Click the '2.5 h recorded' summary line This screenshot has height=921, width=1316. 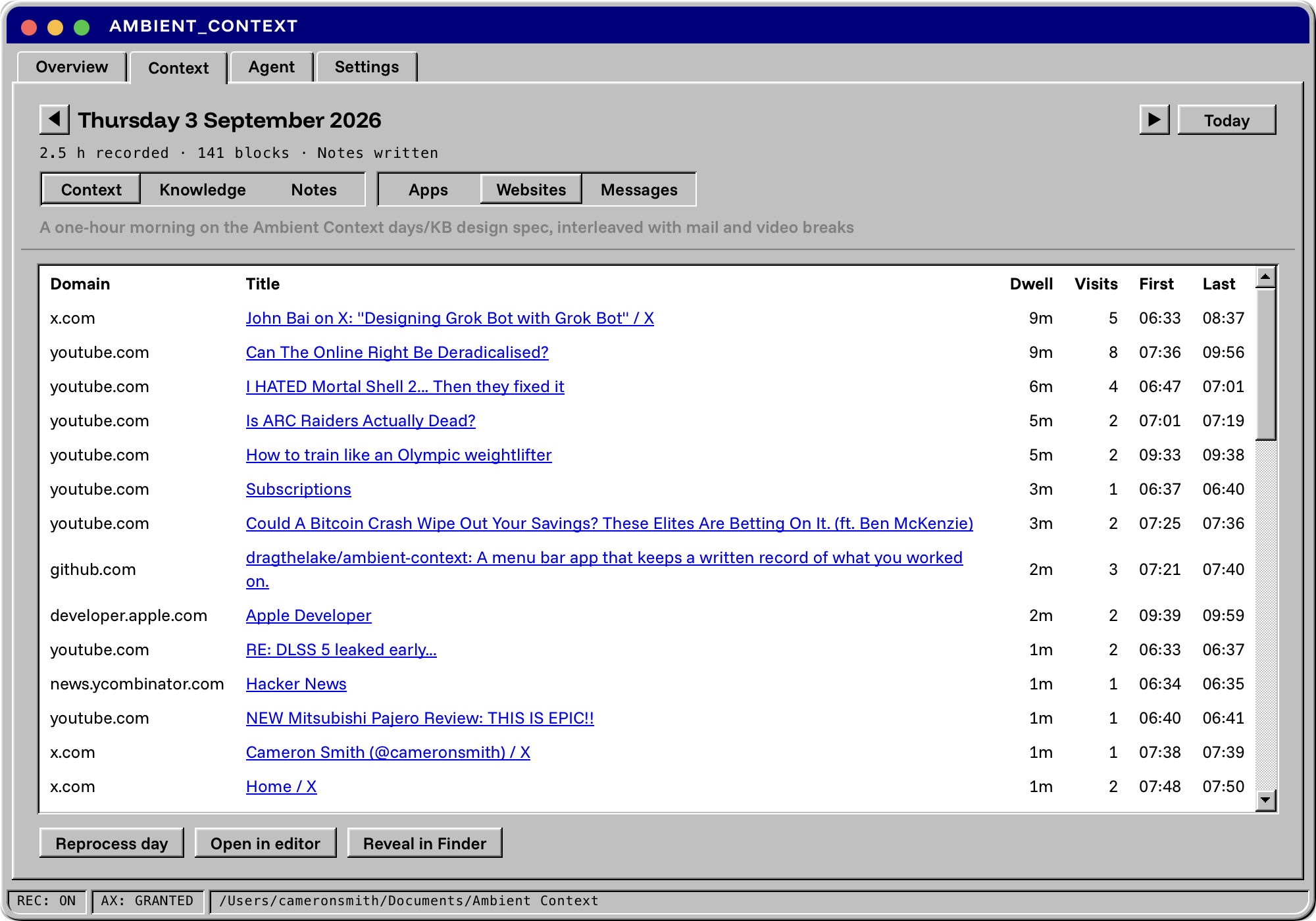click(239, 153)
